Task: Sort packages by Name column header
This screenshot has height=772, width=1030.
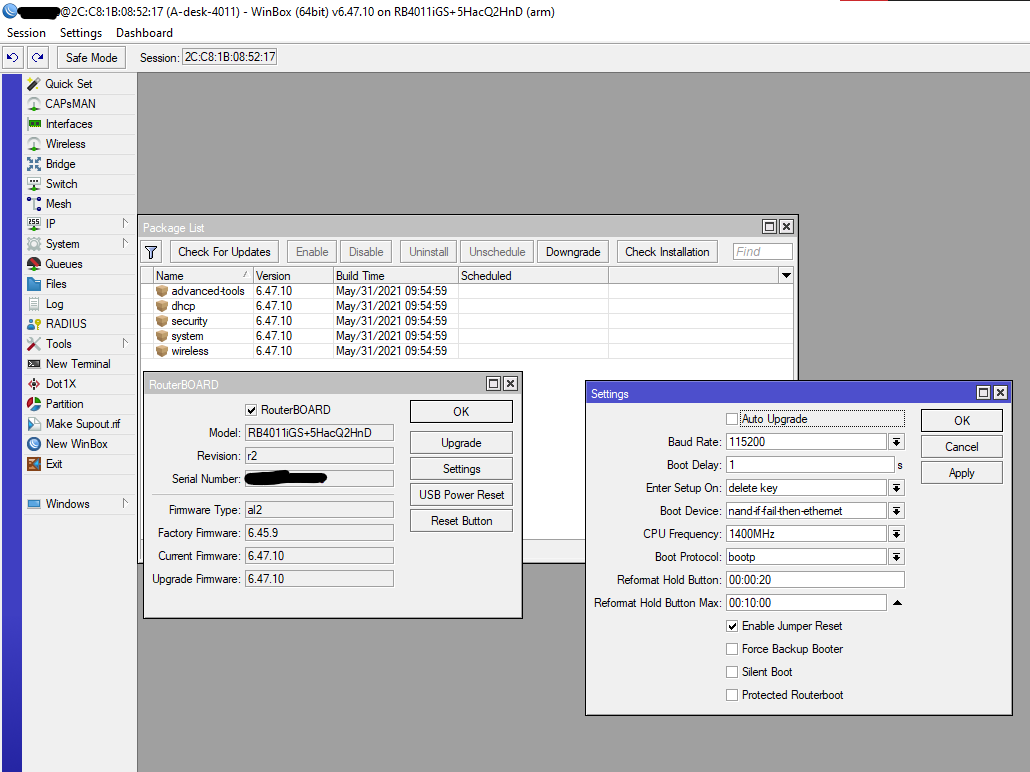Action: point(203,276)
